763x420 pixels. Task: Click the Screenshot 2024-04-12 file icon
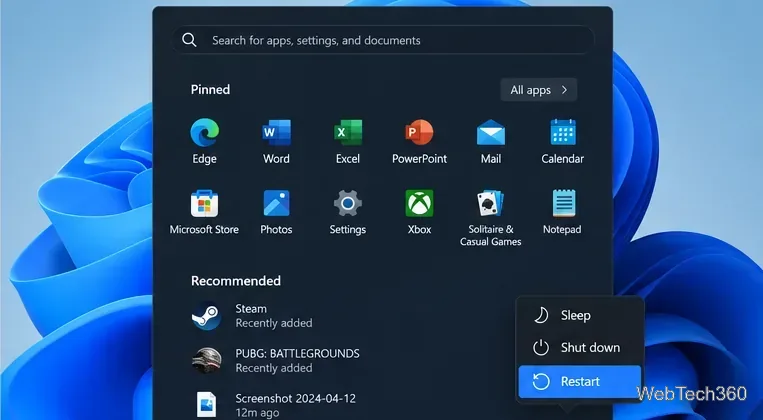click(x=206, y=404)
